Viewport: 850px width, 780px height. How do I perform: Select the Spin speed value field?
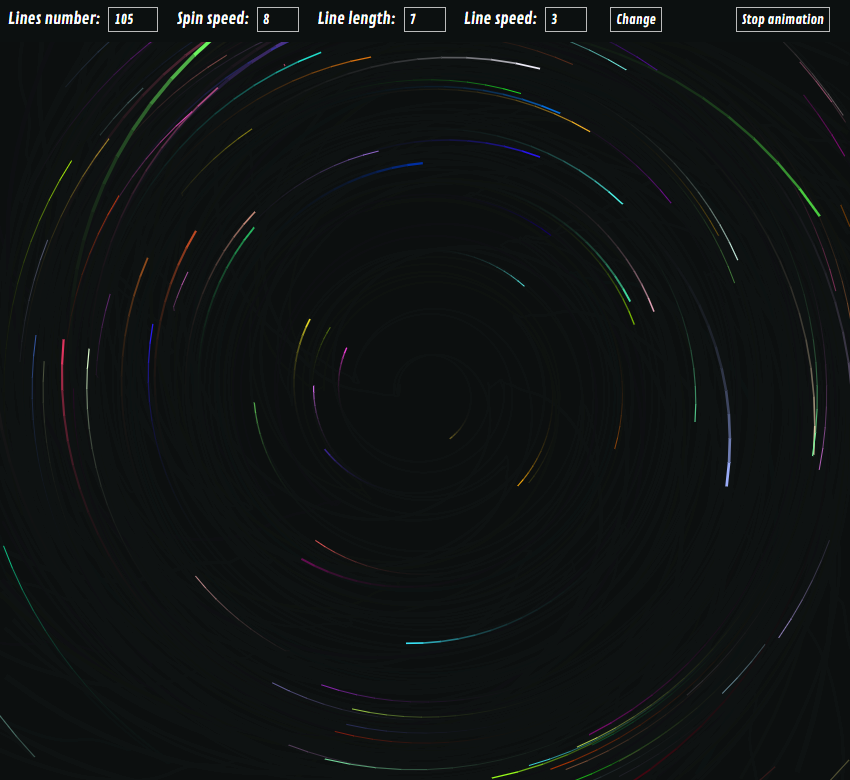[277, 19]
